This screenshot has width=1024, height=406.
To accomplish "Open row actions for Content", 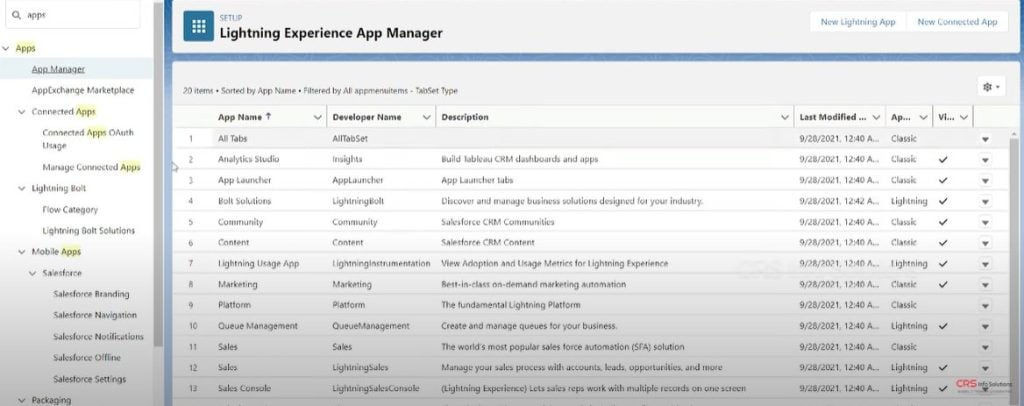I will pos(985,243).
